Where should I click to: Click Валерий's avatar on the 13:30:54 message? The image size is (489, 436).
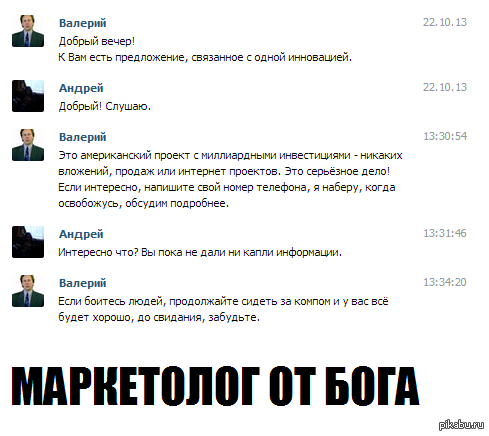(28, 145)
